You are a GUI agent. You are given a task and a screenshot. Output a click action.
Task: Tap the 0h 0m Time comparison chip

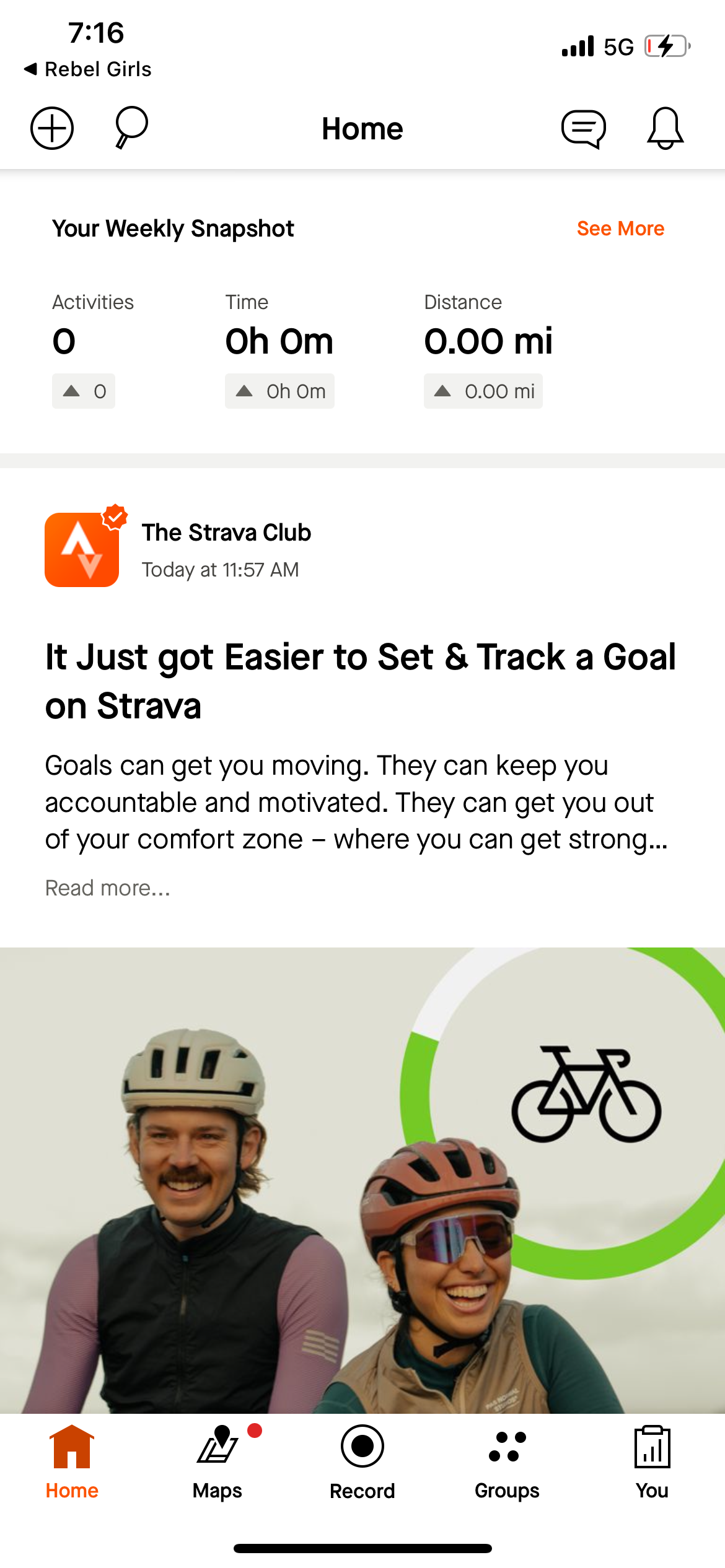tap(279, 391)
